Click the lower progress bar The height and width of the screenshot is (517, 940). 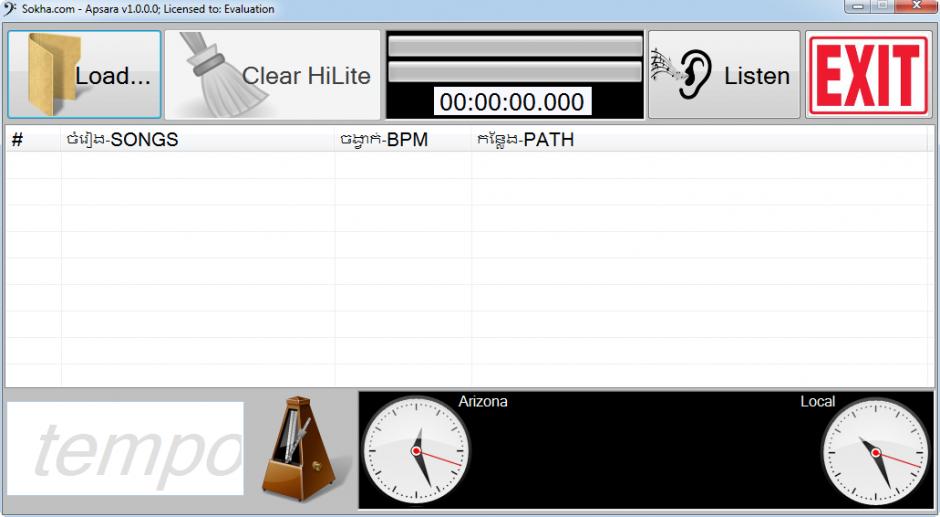(x=515, y=72)
